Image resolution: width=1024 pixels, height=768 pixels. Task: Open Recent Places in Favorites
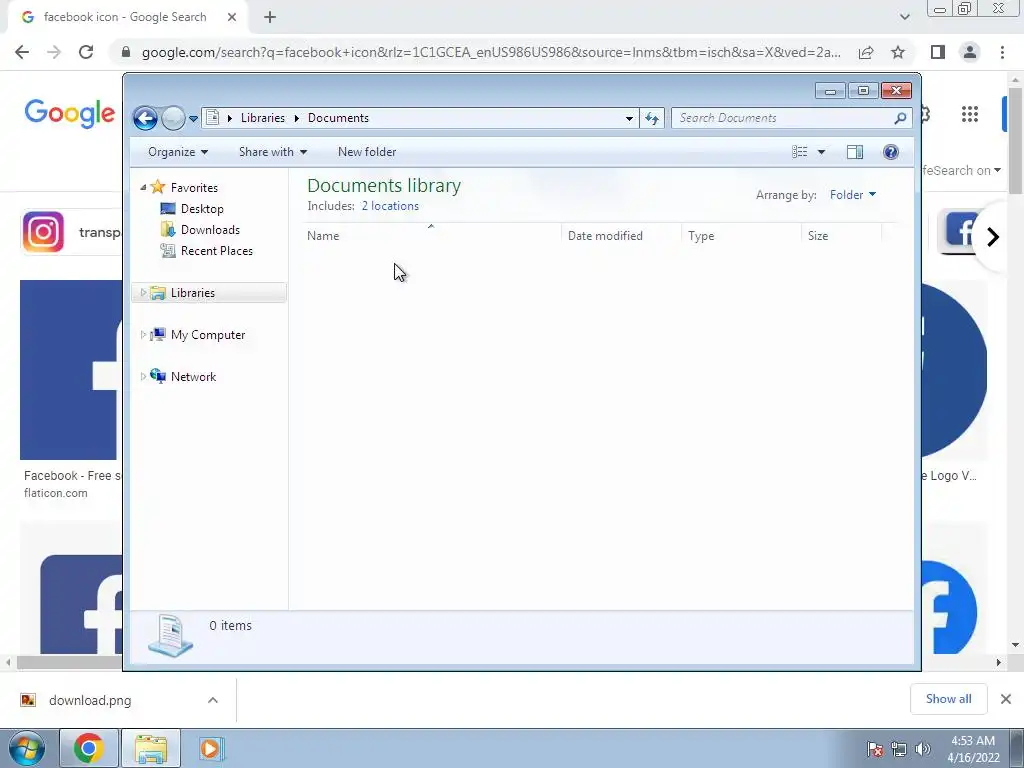[x=217, y=251]
